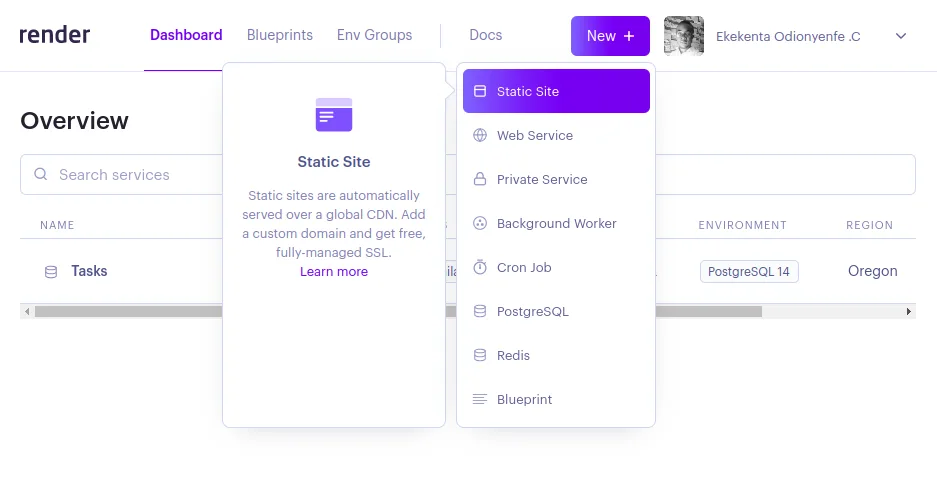
Task: Click the PostgreSQL database icon in menu
Action: coord(480,311)
